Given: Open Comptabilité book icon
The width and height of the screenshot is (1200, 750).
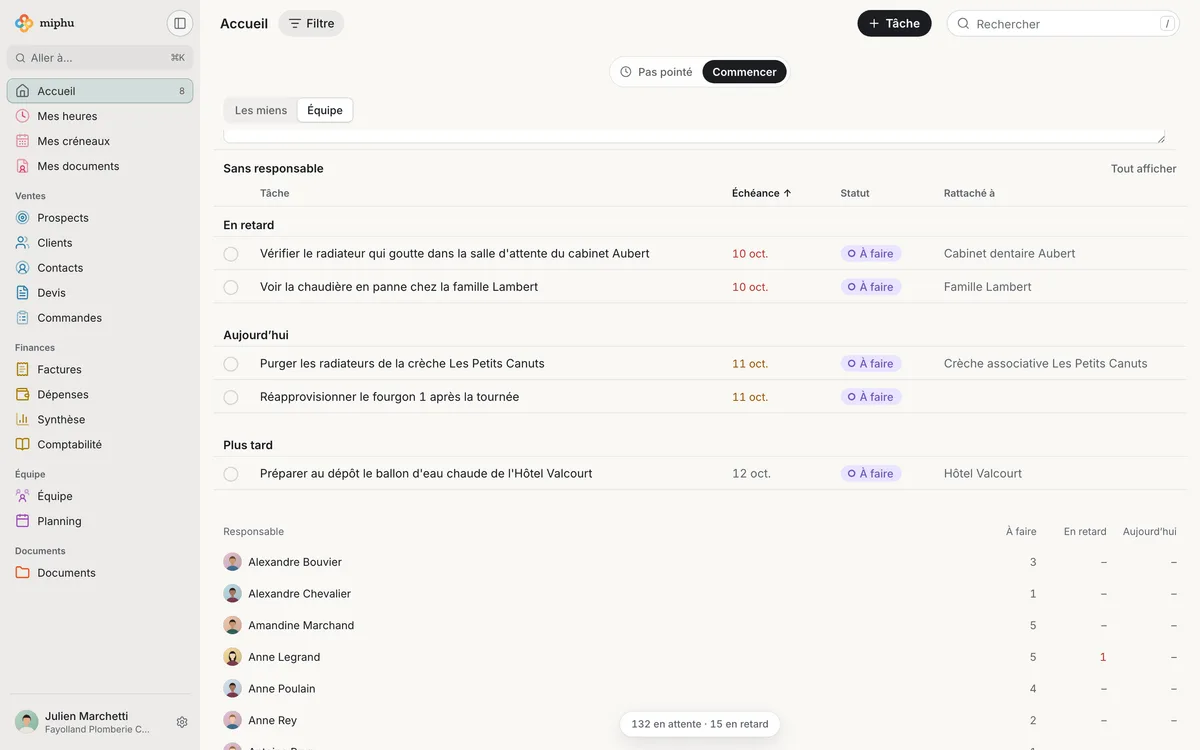Looking at the screenshot, I should [22, 444].
